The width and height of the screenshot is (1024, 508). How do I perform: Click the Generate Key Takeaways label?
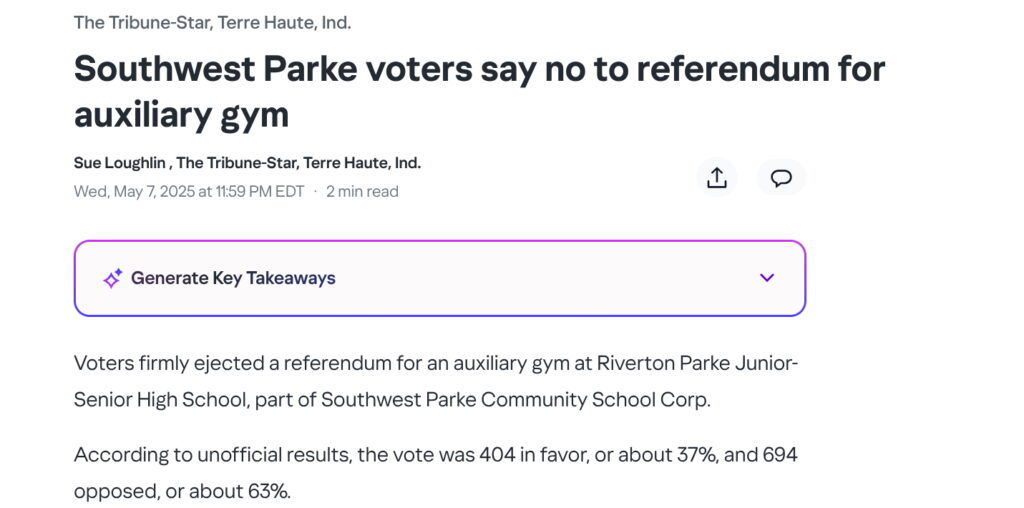[x=233, y=278]
